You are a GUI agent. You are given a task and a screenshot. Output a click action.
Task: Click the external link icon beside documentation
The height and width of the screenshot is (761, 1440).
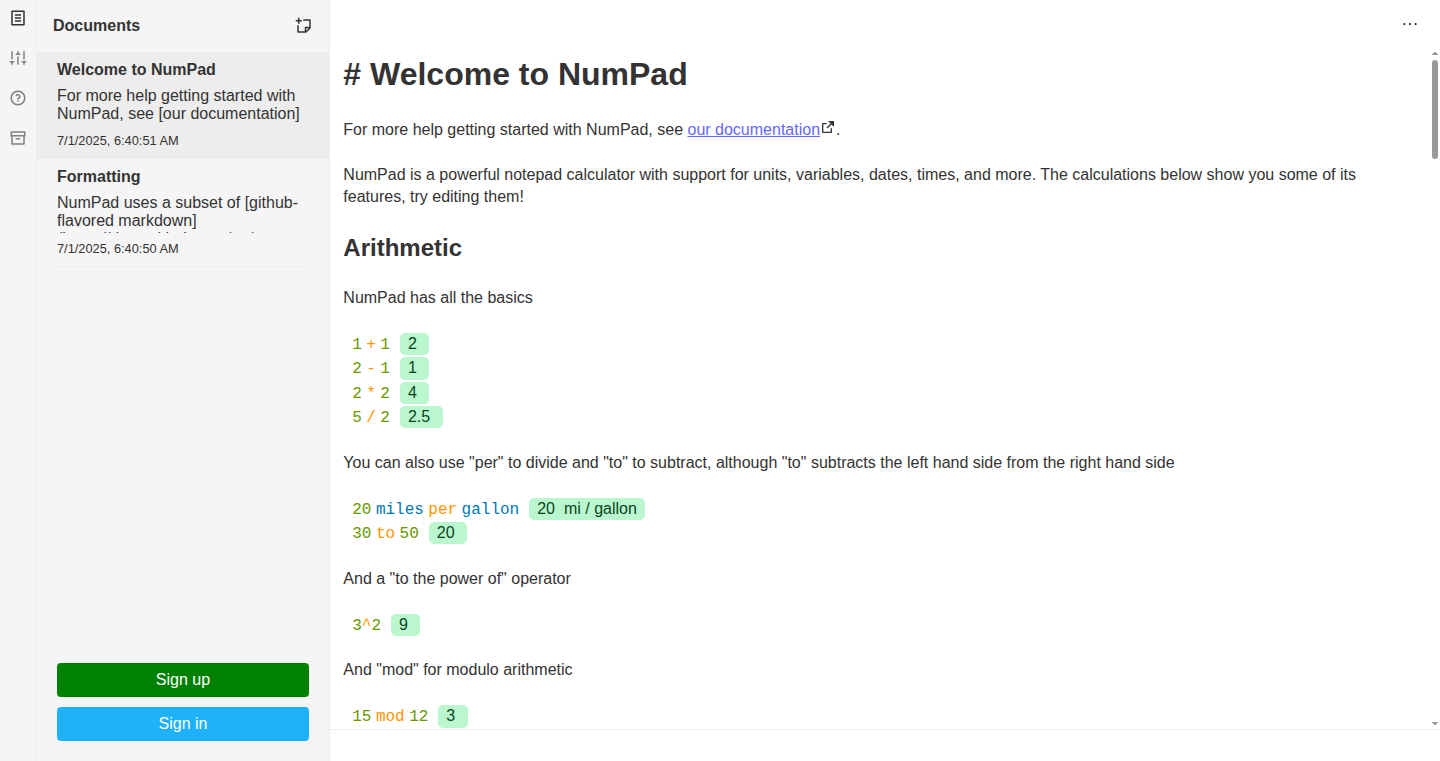828,128
